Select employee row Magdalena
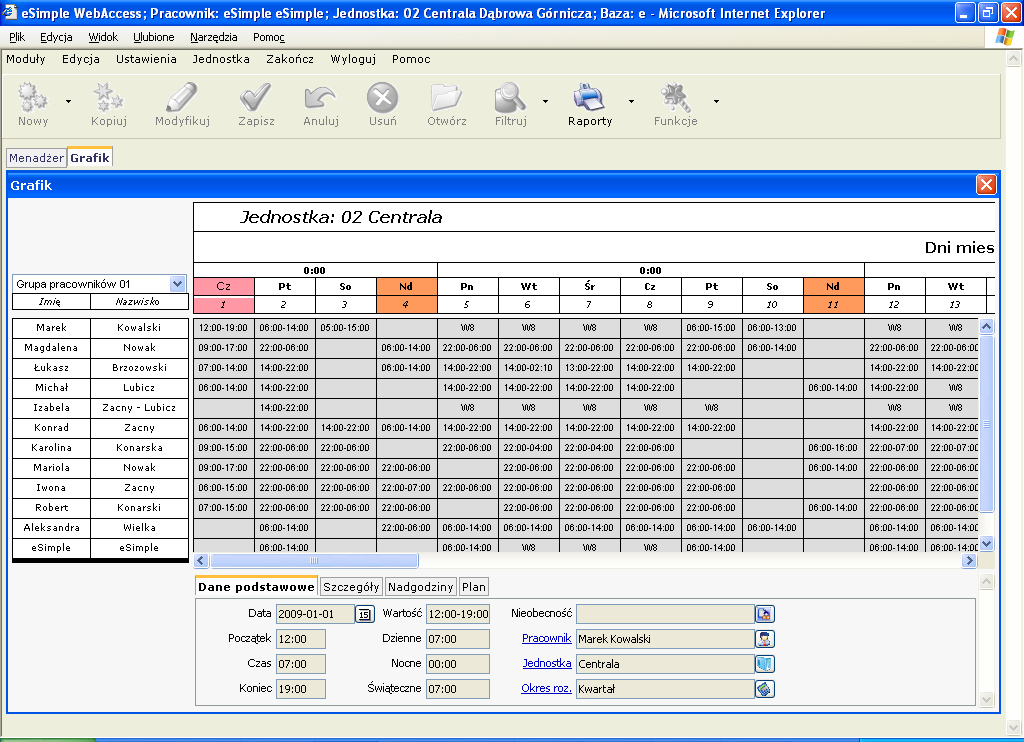Viewport: 1024px width, 742px height. (x=51, y=347)
